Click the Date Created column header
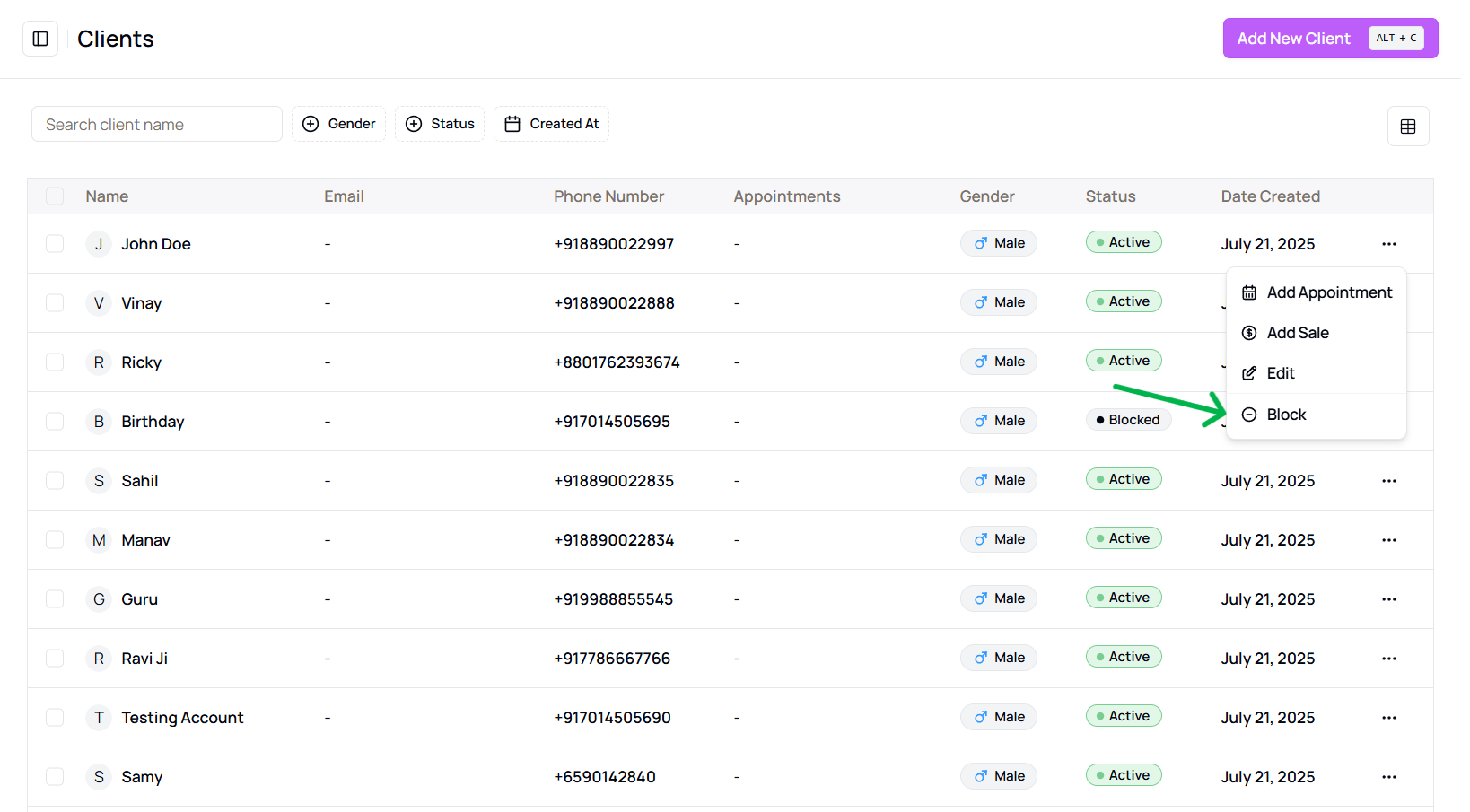The image size is (1470, 812). coord(1270,196)
